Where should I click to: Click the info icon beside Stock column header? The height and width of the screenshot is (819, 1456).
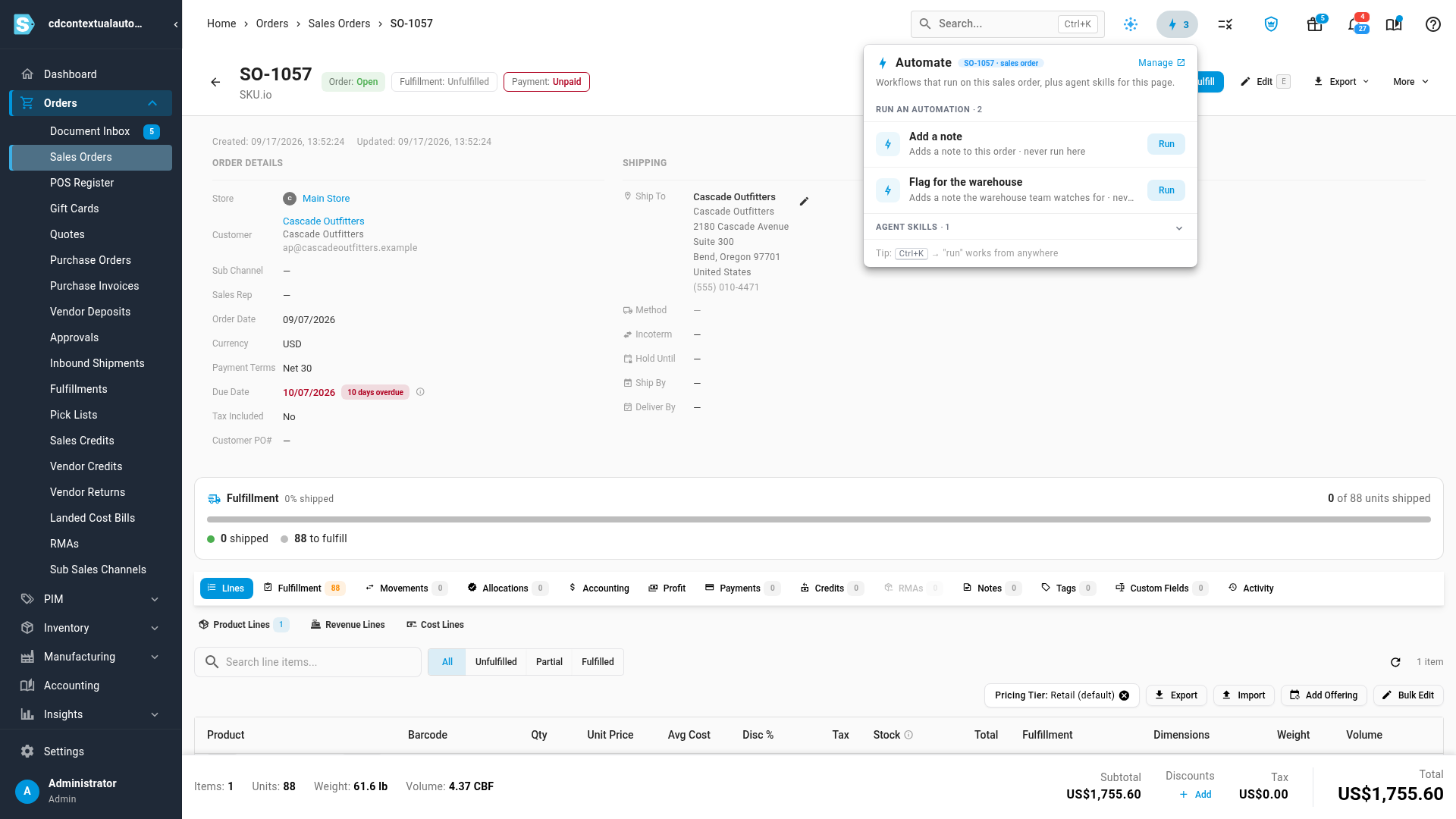908,735
